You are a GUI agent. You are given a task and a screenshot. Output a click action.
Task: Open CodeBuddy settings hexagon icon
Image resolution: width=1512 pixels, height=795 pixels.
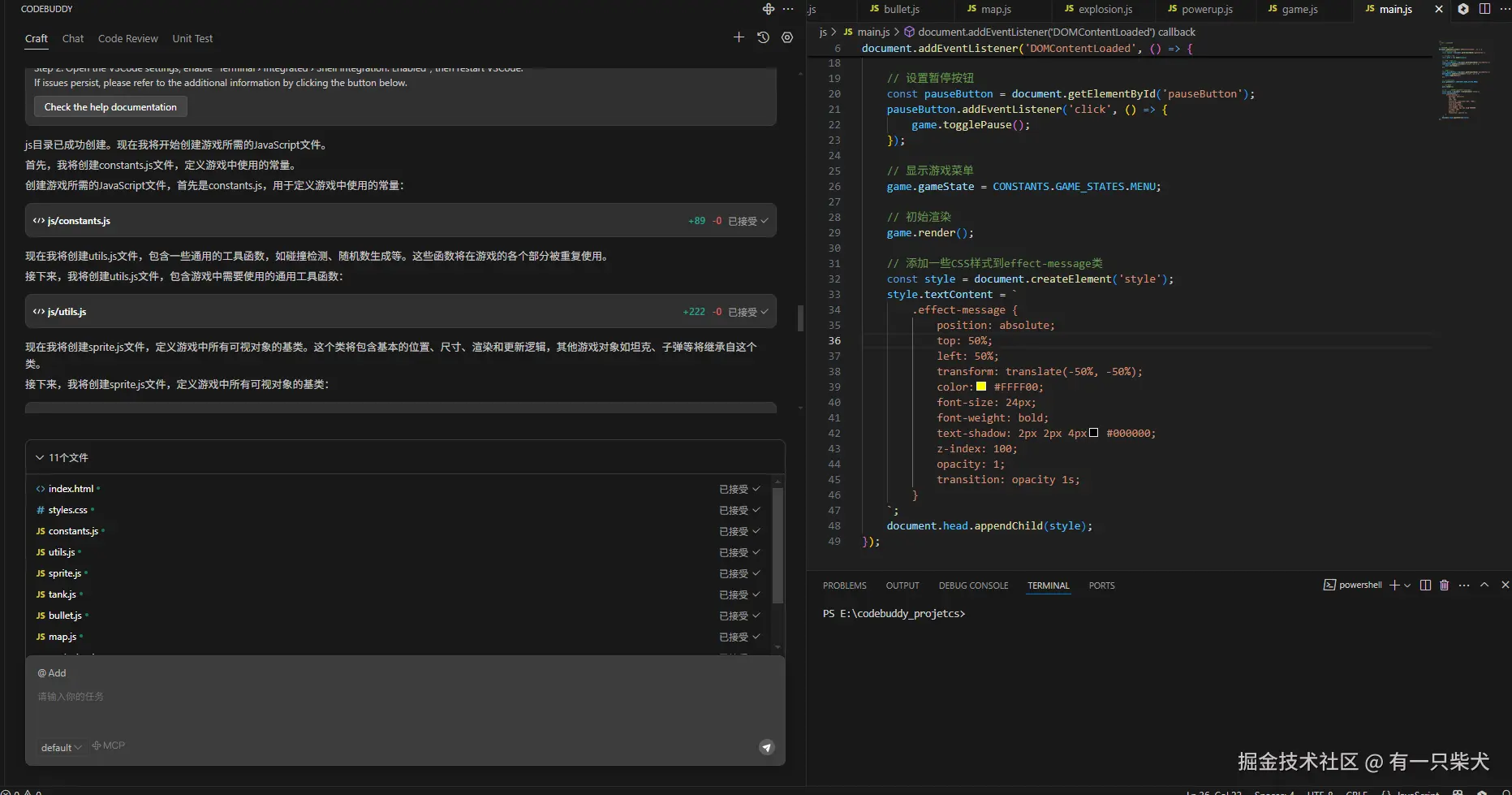(787, 37)
